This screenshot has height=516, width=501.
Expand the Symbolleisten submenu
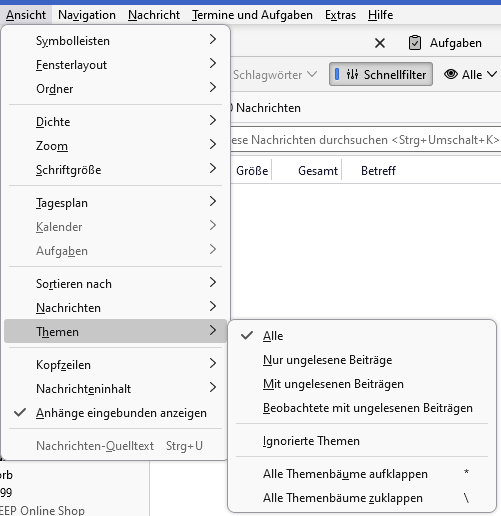click(x=115, y=41)
